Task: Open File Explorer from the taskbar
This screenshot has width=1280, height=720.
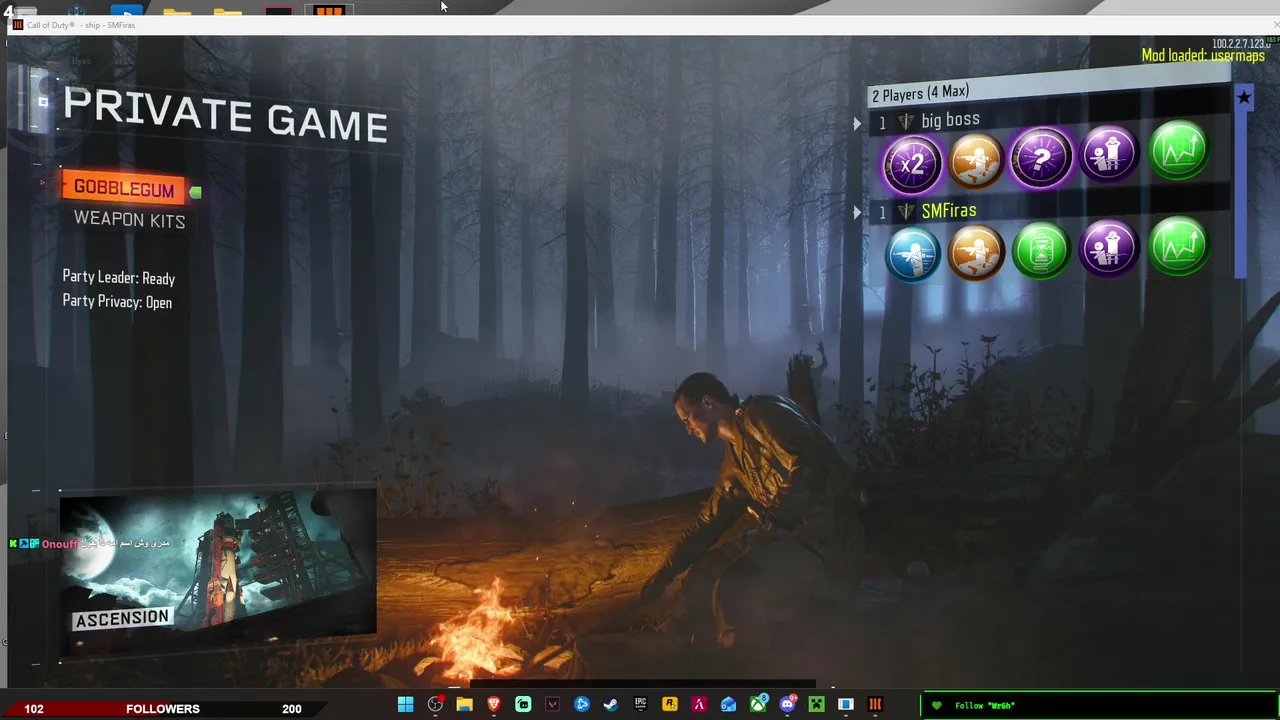Action: (x=464, y=705)
